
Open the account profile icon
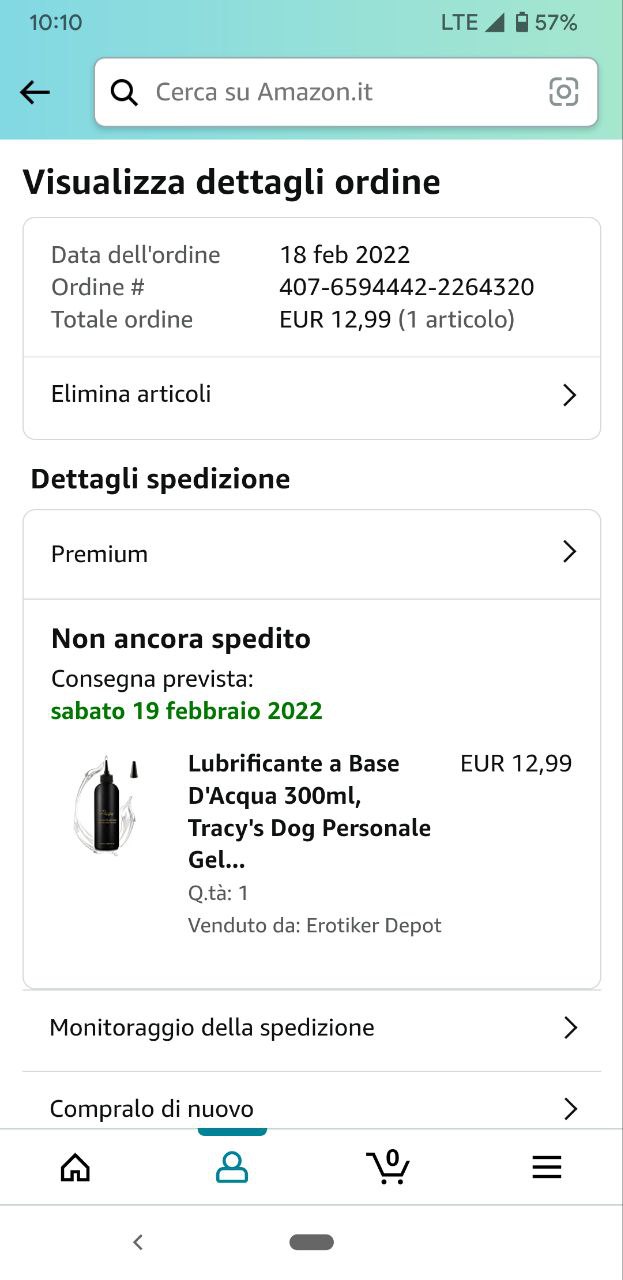click(232, 1167)
